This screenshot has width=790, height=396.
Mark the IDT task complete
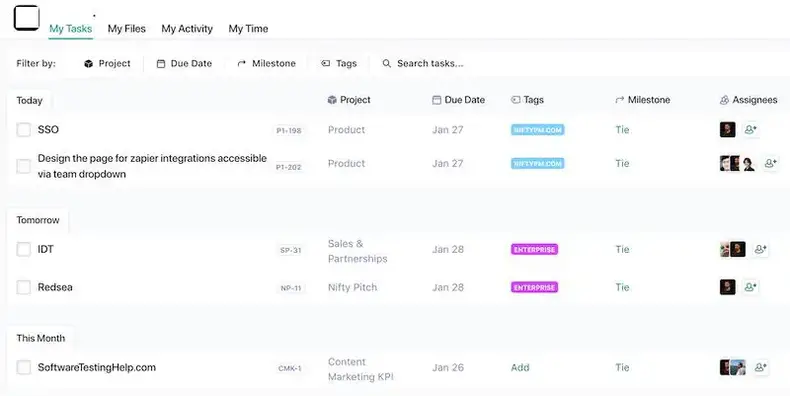[24, 249]
